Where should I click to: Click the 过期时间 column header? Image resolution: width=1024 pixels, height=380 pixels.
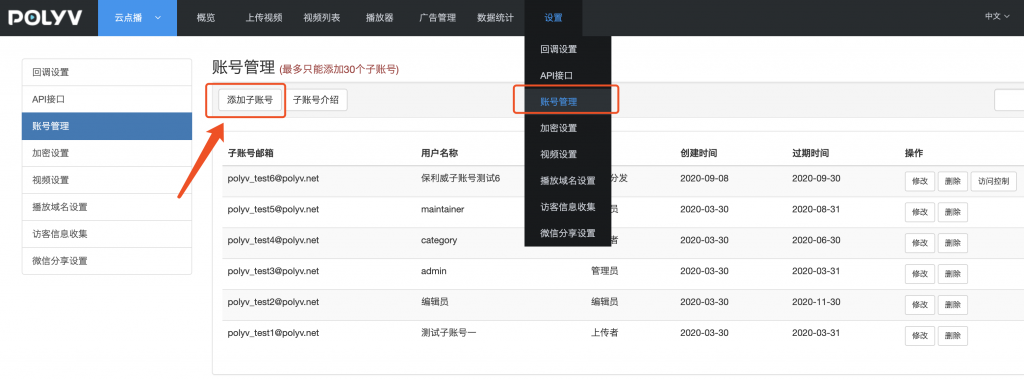(x=810, y=153)
